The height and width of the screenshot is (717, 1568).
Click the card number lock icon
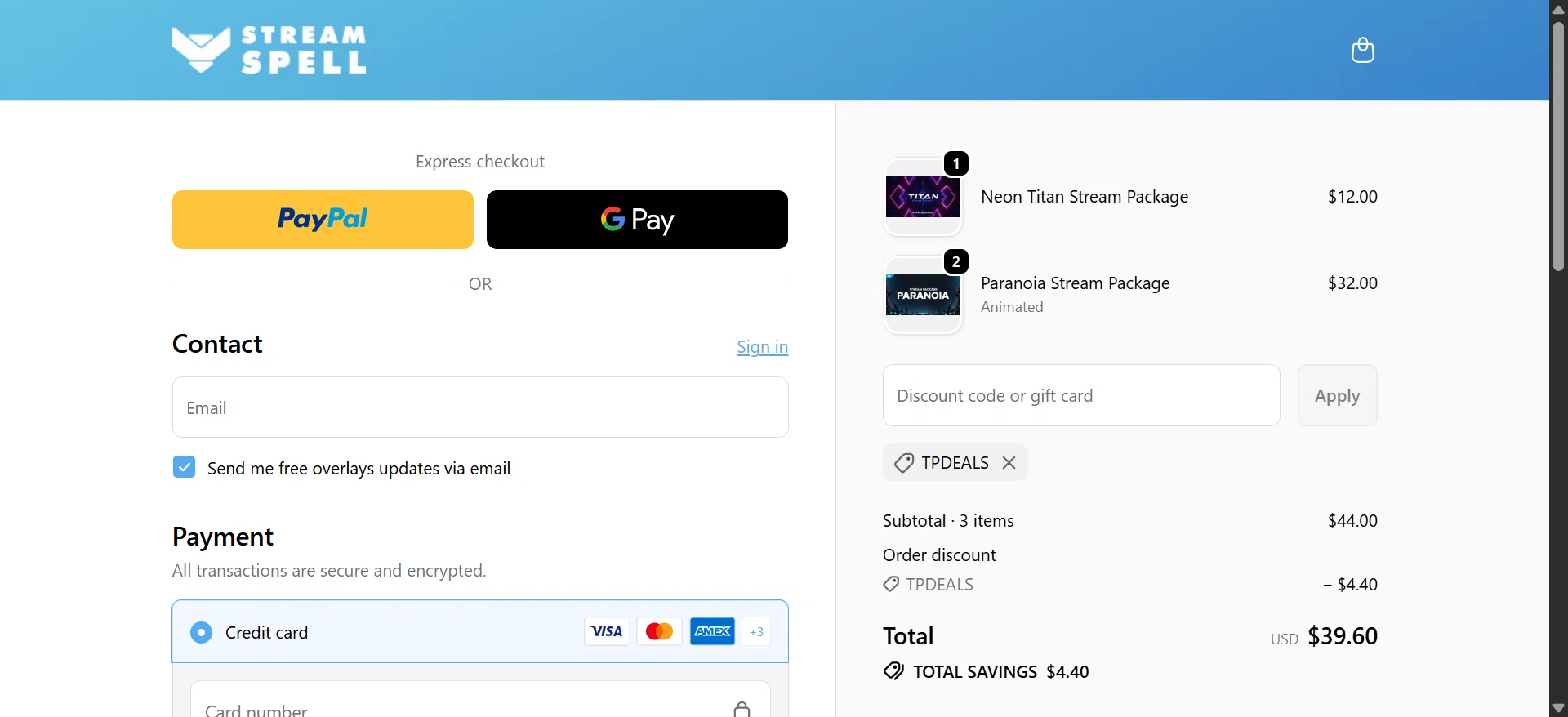point(742,708)
